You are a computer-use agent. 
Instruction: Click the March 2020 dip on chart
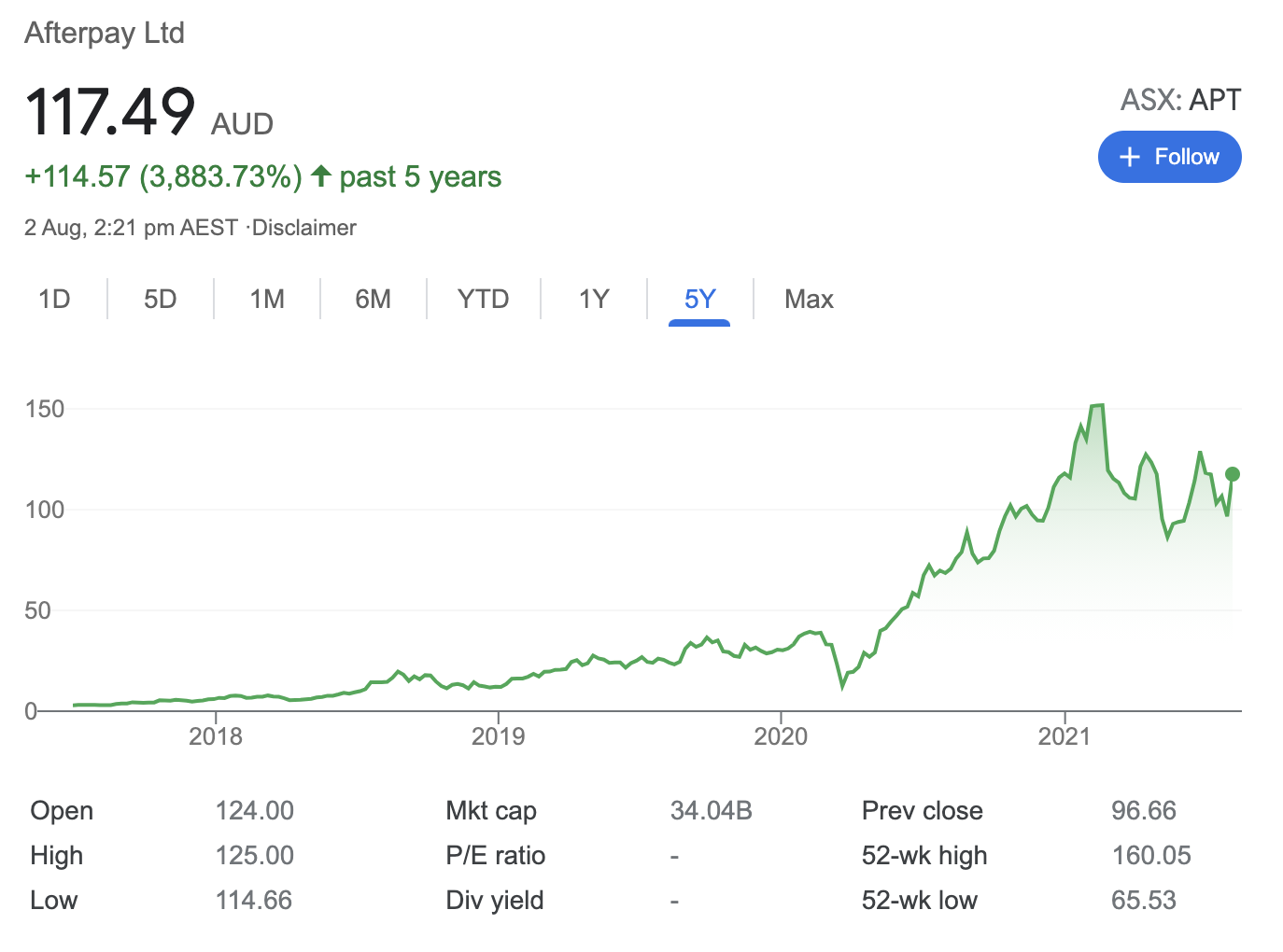(x=843, y=686)
